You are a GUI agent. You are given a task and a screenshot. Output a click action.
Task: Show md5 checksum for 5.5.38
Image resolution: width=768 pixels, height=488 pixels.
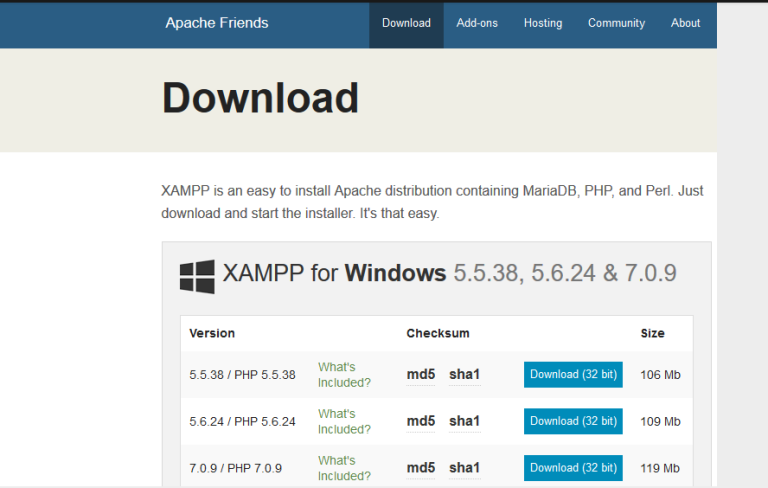421,374
